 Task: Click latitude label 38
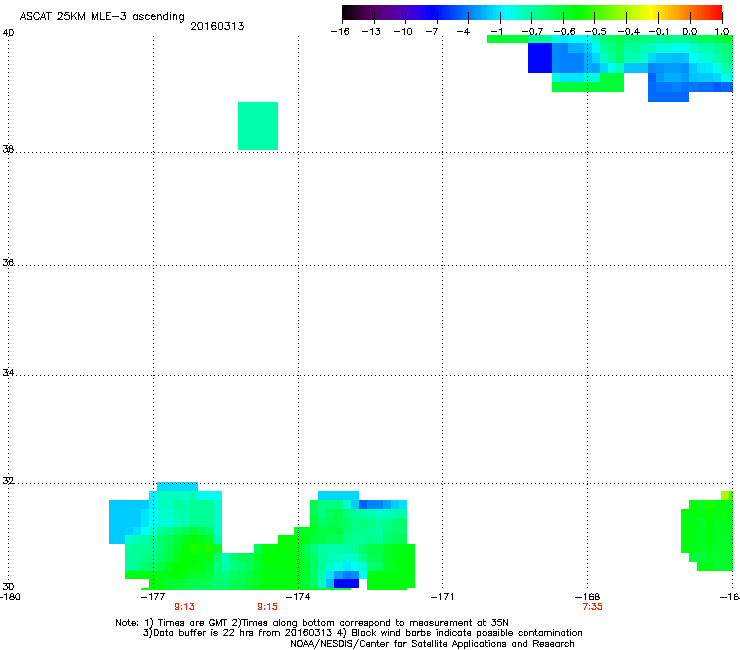(x=8, y=149)
